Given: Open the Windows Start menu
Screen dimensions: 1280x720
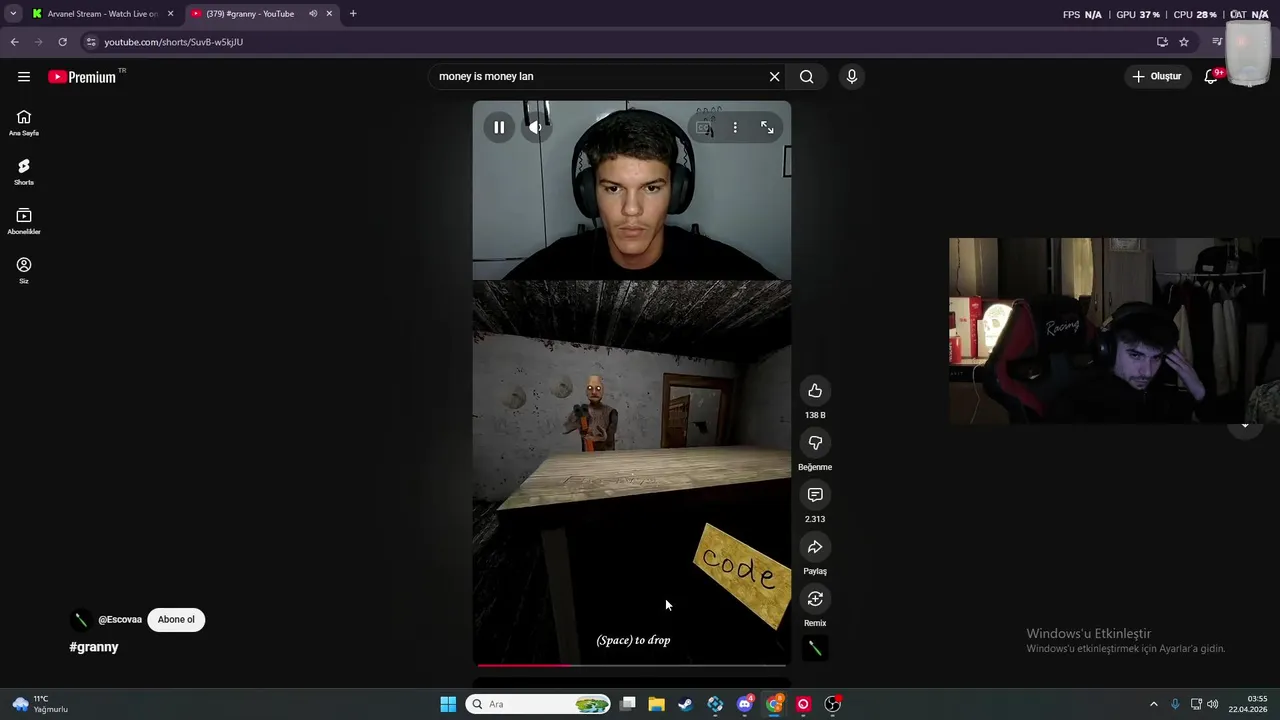Looking at the screenshot, I should [x=448, y=704].
